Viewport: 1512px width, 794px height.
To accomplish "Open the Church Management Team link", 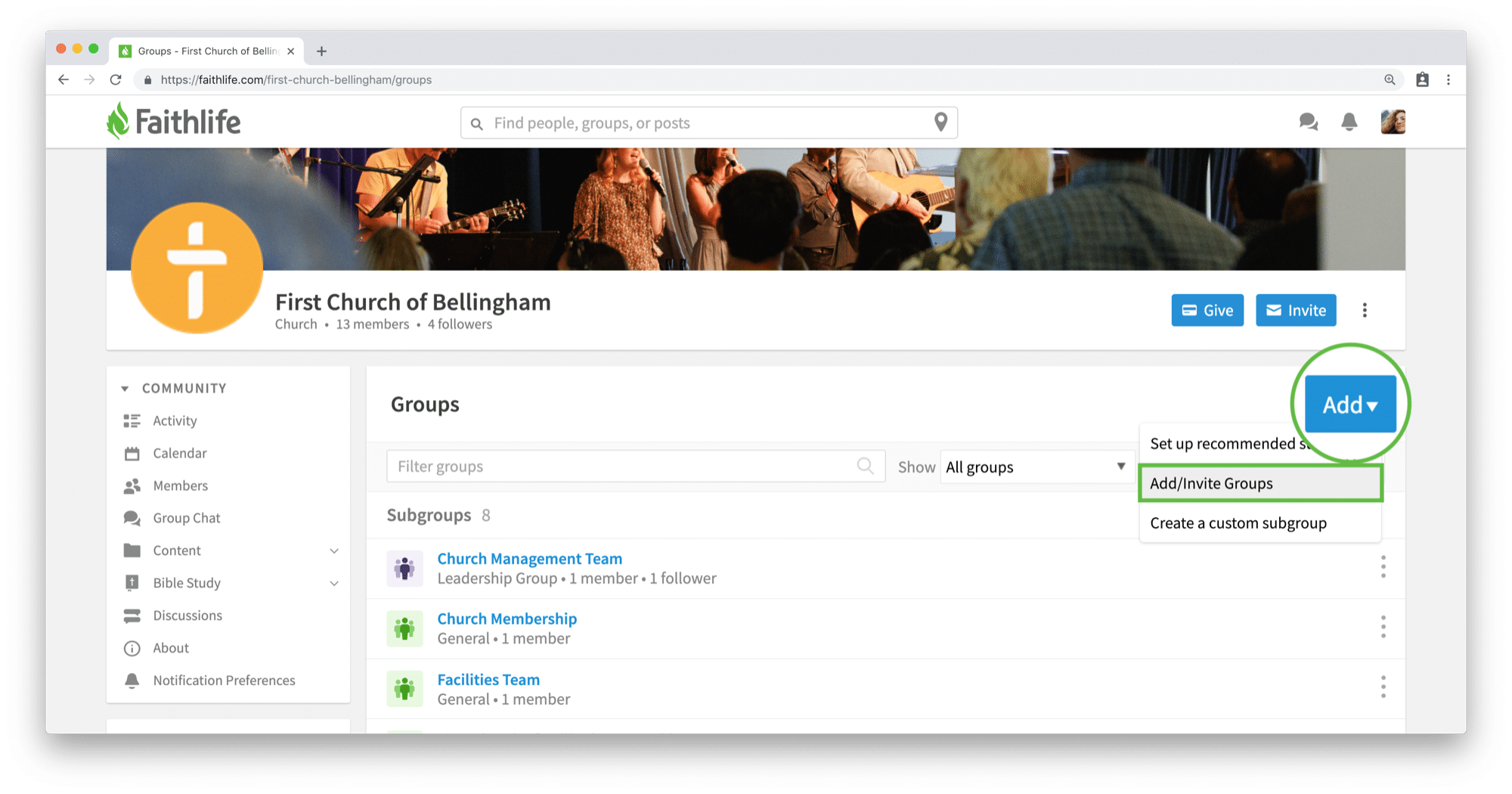I will 530,559.
